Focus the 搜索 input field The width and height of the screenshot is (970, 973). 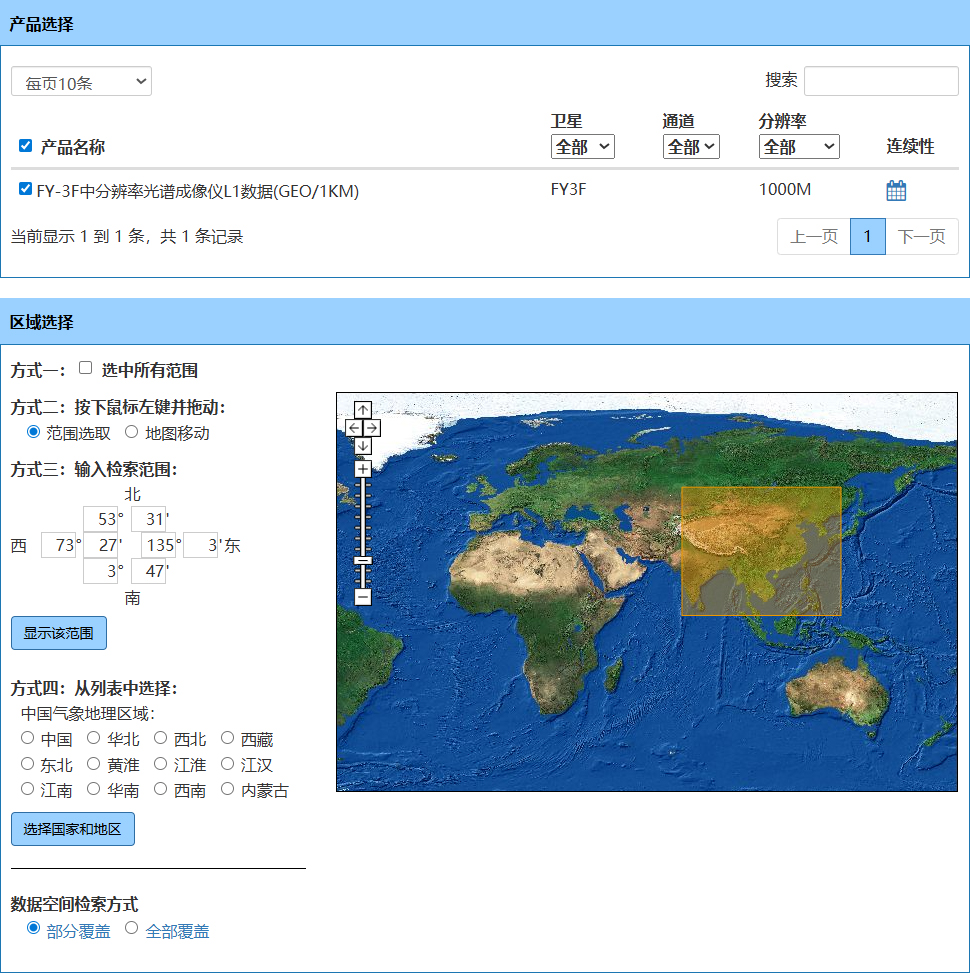pos(880,81)
